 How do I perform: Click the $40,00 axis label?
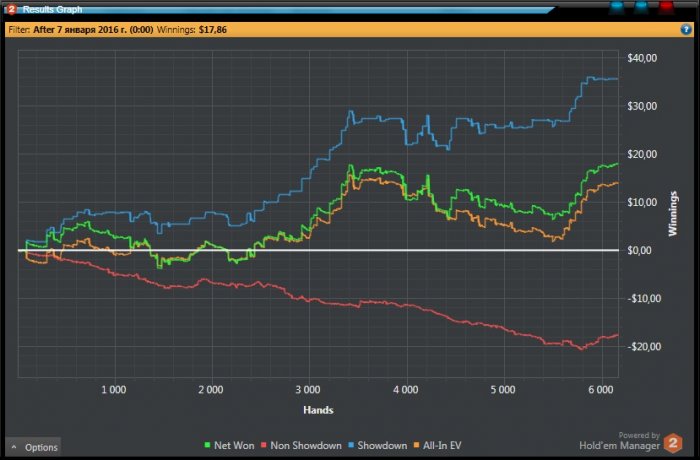[642, 58]
